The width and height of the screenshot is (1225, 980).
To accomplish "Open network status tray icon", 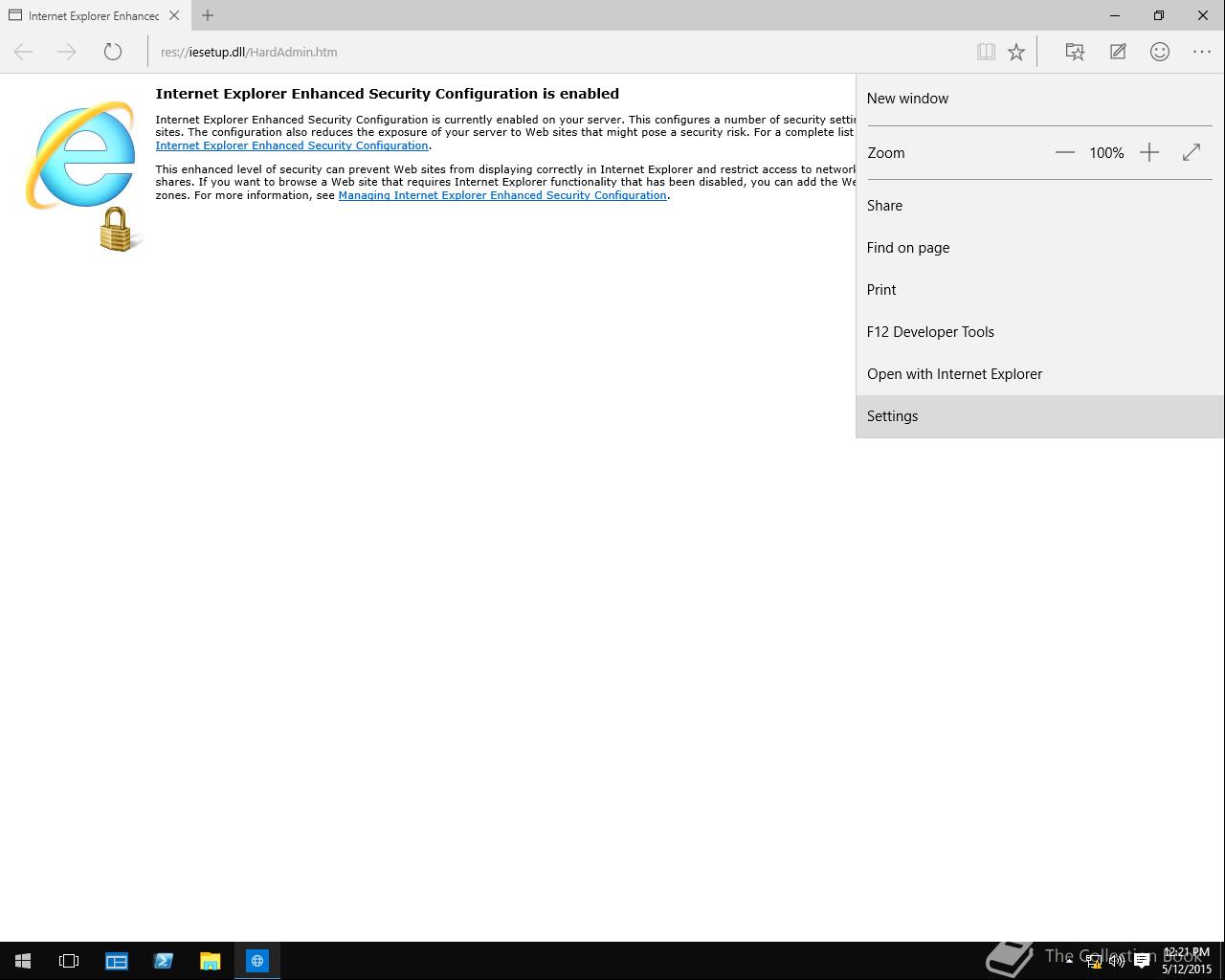I will pyautogui.click(x=1093, y=961).
